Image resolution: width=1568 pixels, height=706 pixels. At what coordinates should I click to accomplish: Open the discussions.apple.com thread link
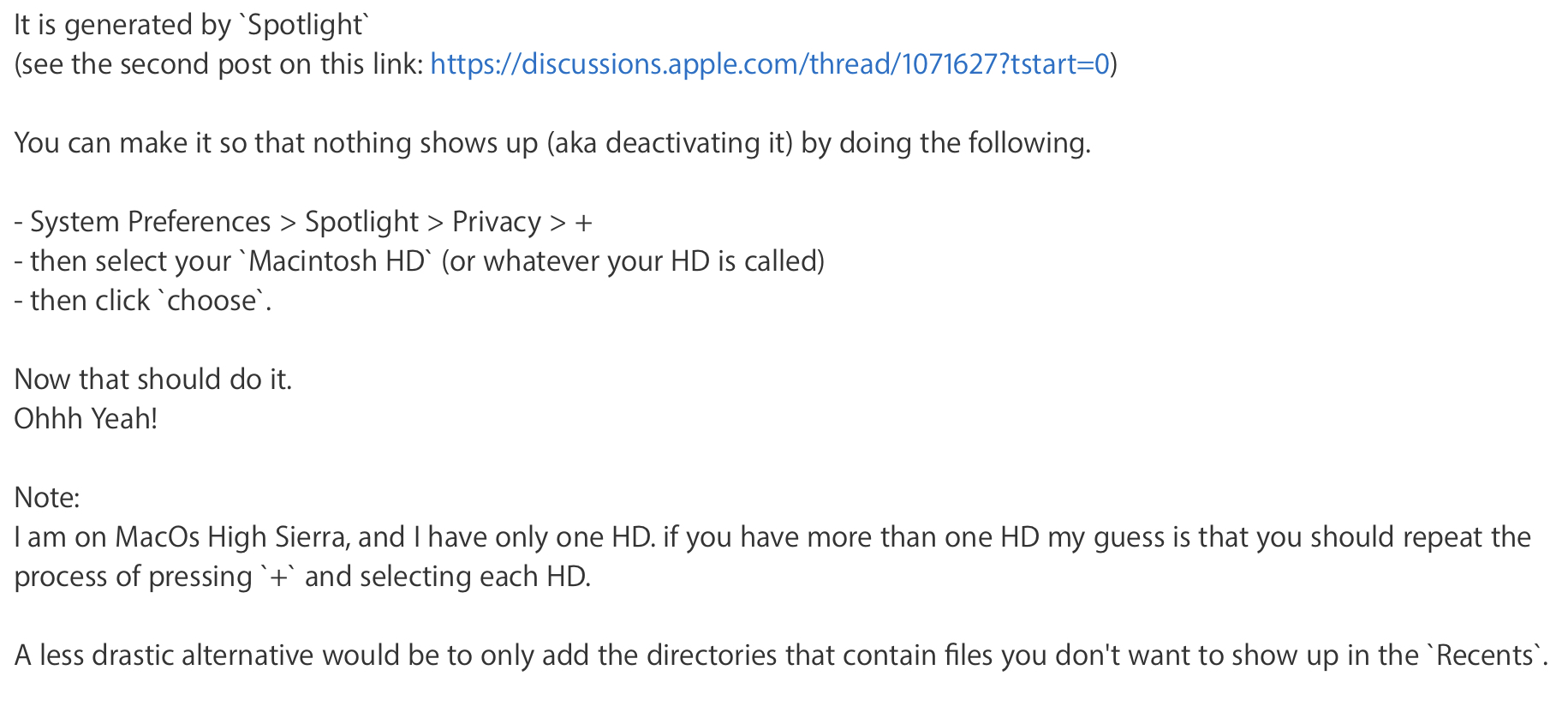769,64
